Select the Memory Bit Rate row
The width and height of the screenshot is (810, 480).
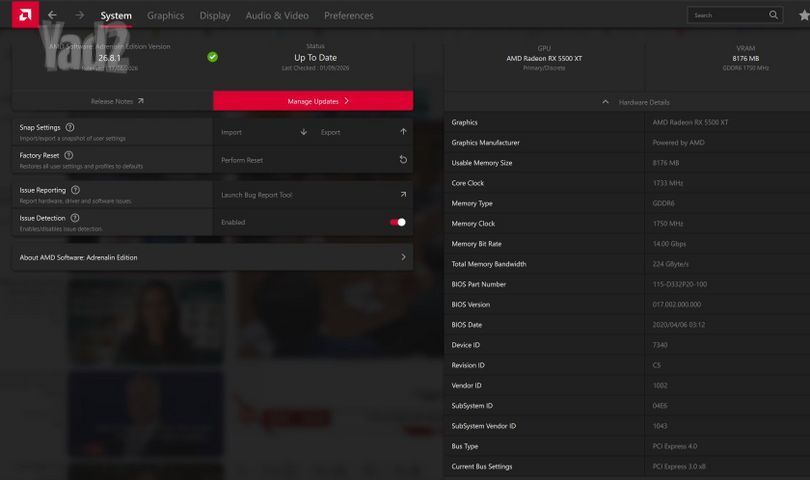[627, 243]
